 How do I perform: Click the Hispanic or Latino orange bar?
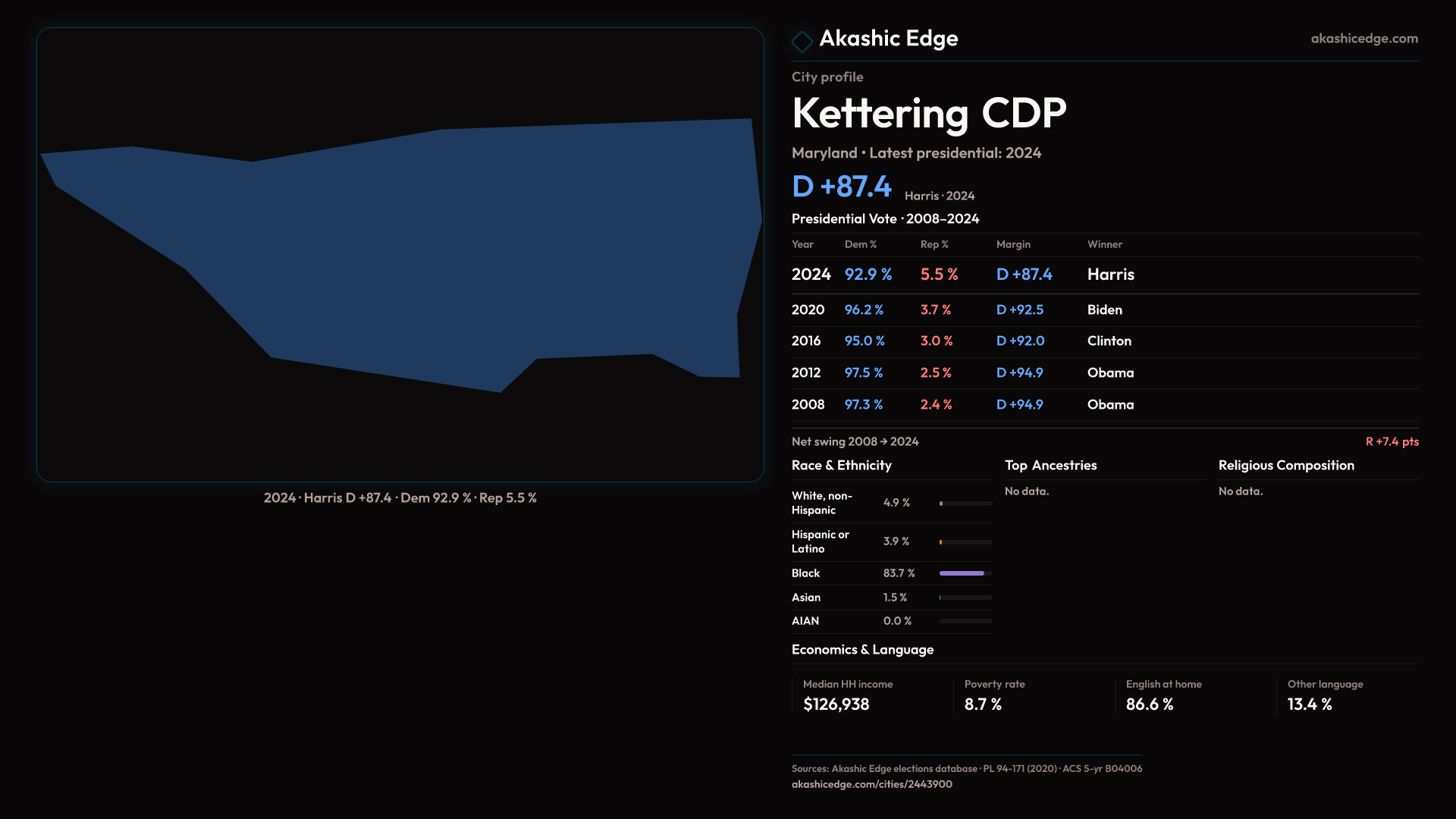[941, 542]
